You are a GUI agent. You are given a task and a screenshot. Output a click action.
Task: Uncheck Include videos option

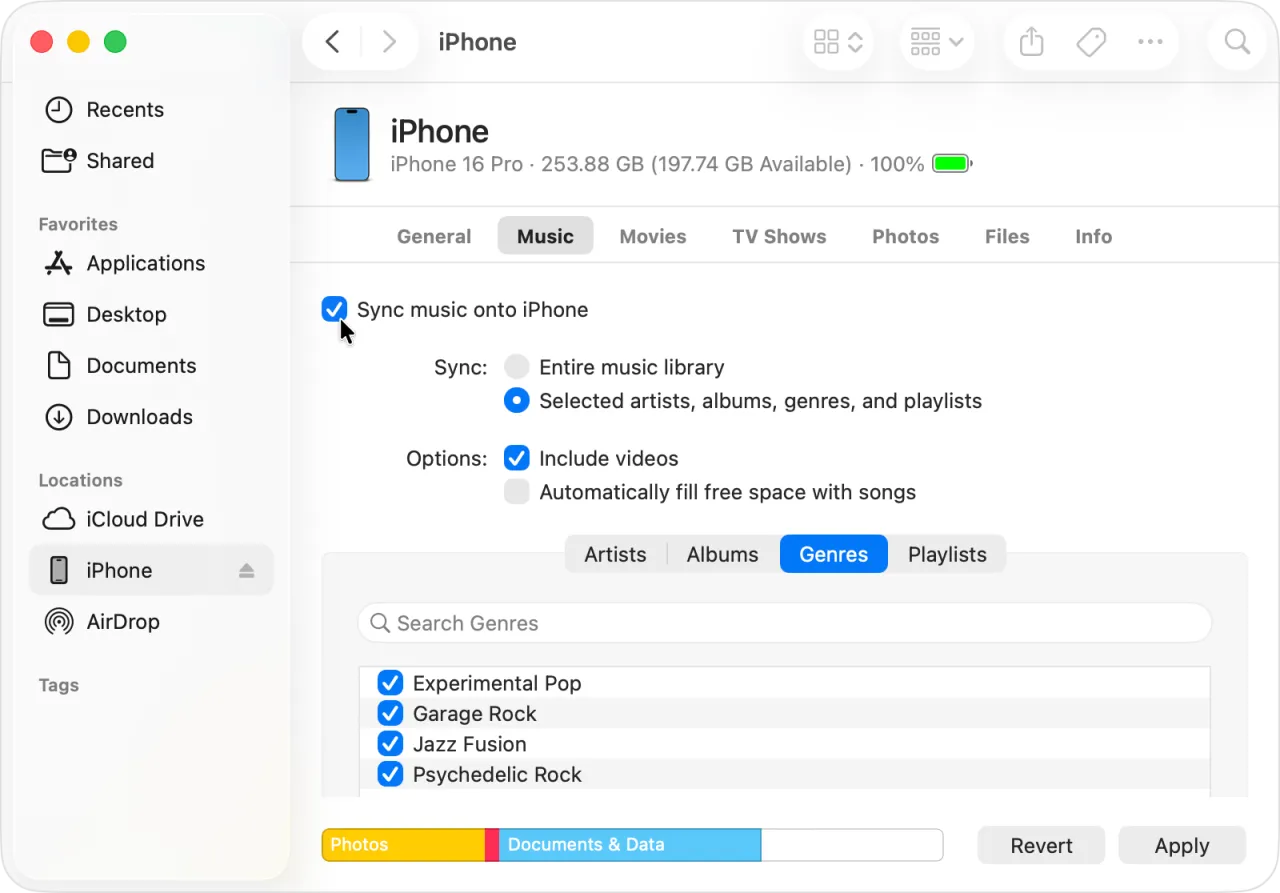pyautogui.click(x=516, y=458)
